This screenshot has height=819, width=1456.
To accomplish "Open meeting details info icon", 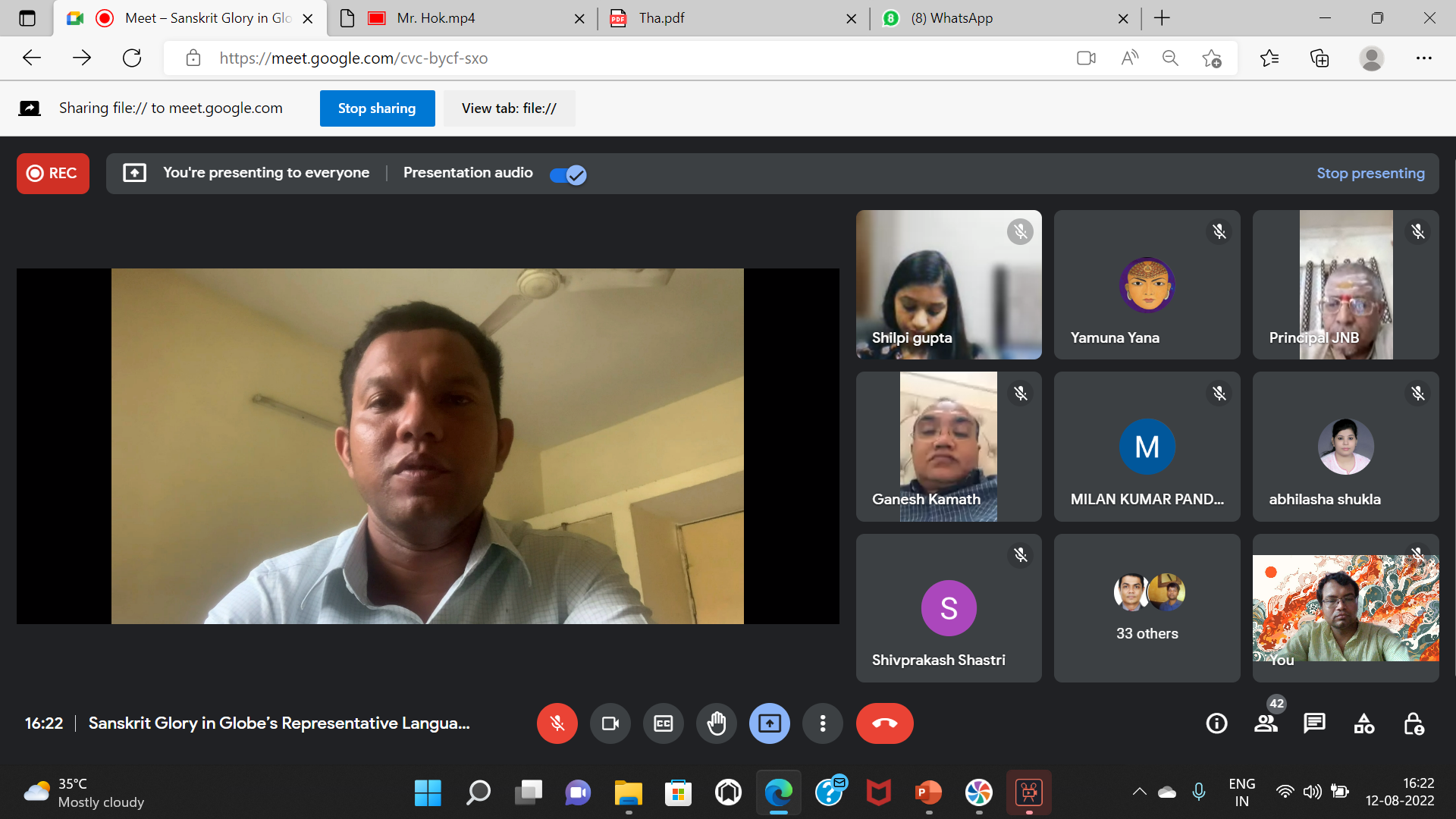I will 1216,723.
